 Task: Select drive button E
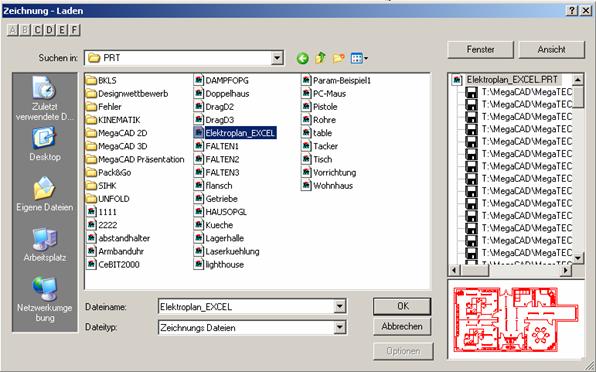tap(62, 30)
